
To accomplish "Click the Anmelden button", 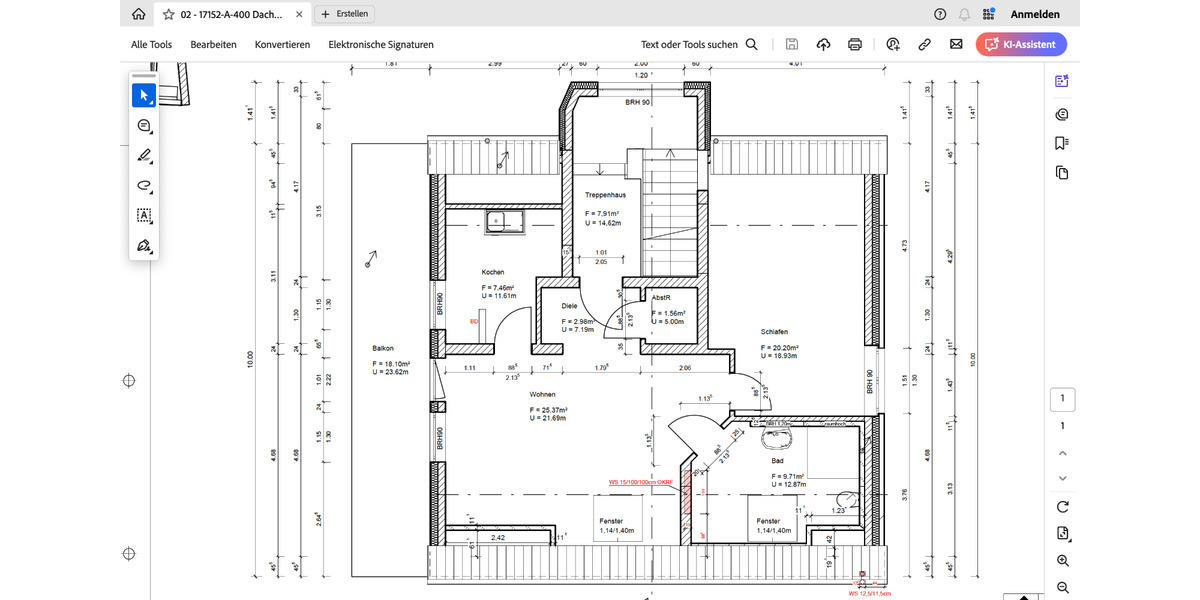I will point(1035,14).
